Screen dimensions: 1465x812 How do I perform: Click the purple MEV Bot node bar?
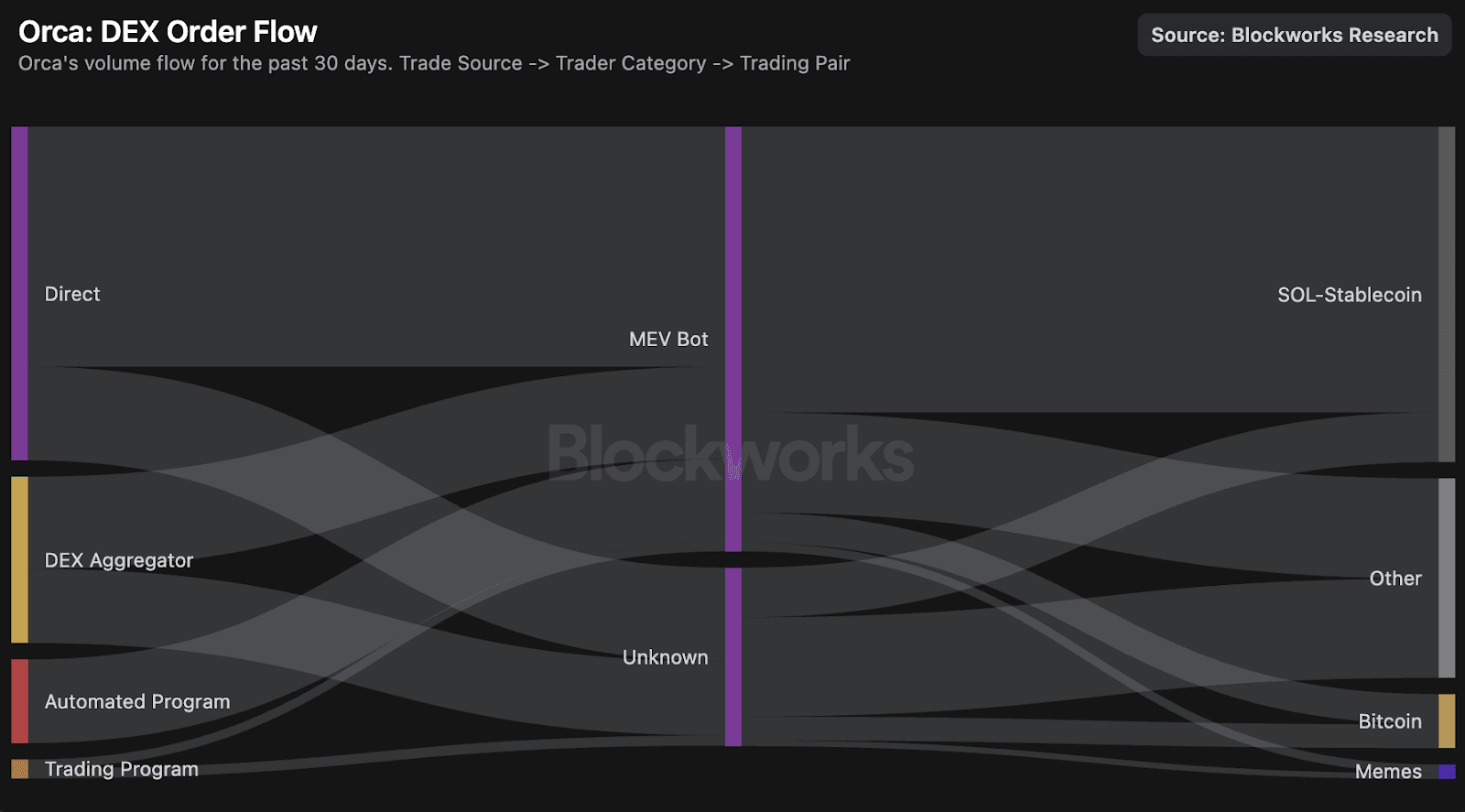[733, 339]
